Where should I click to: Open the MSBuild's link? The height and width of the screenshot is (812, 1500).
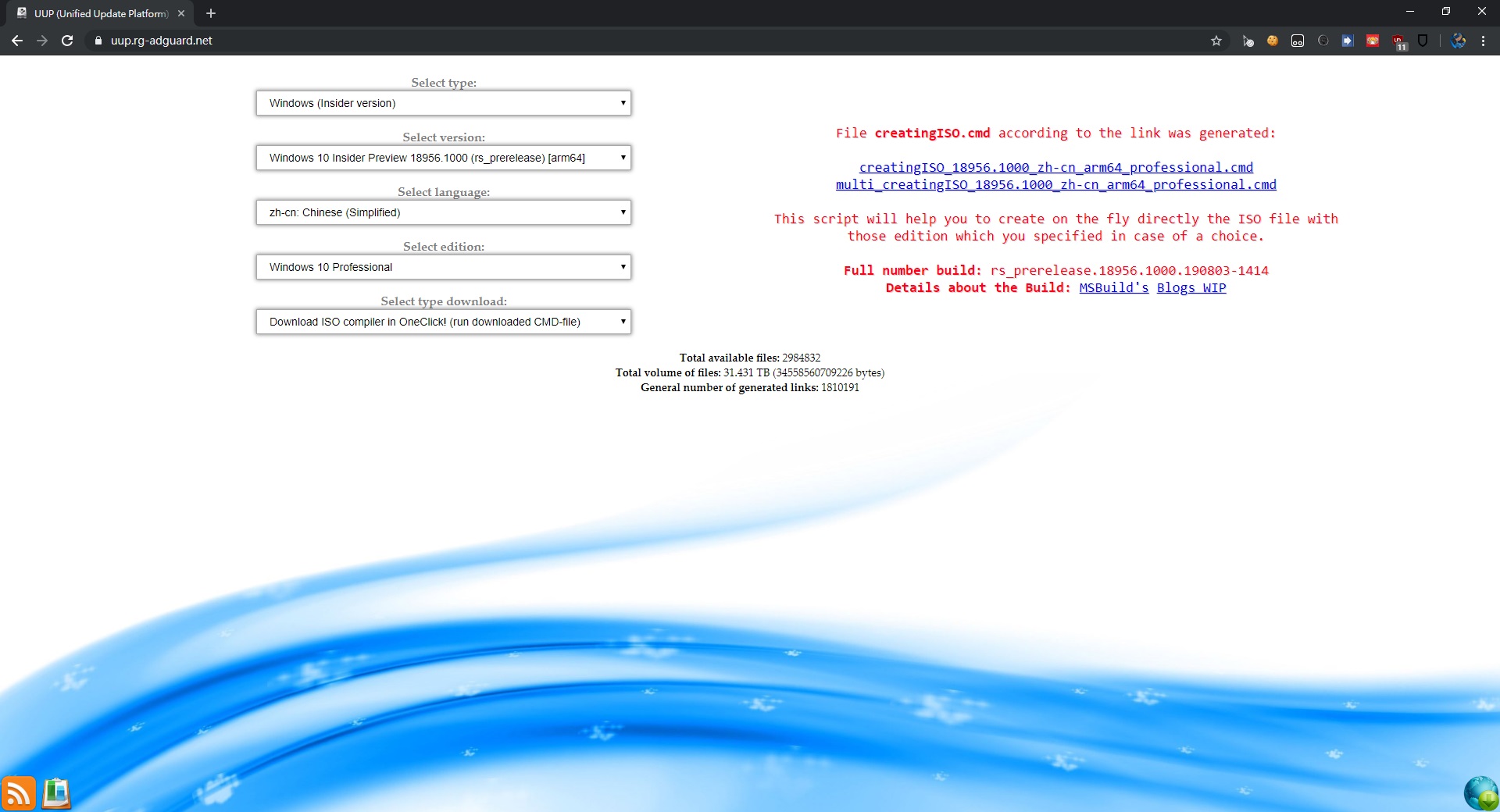pos(1114,287)
